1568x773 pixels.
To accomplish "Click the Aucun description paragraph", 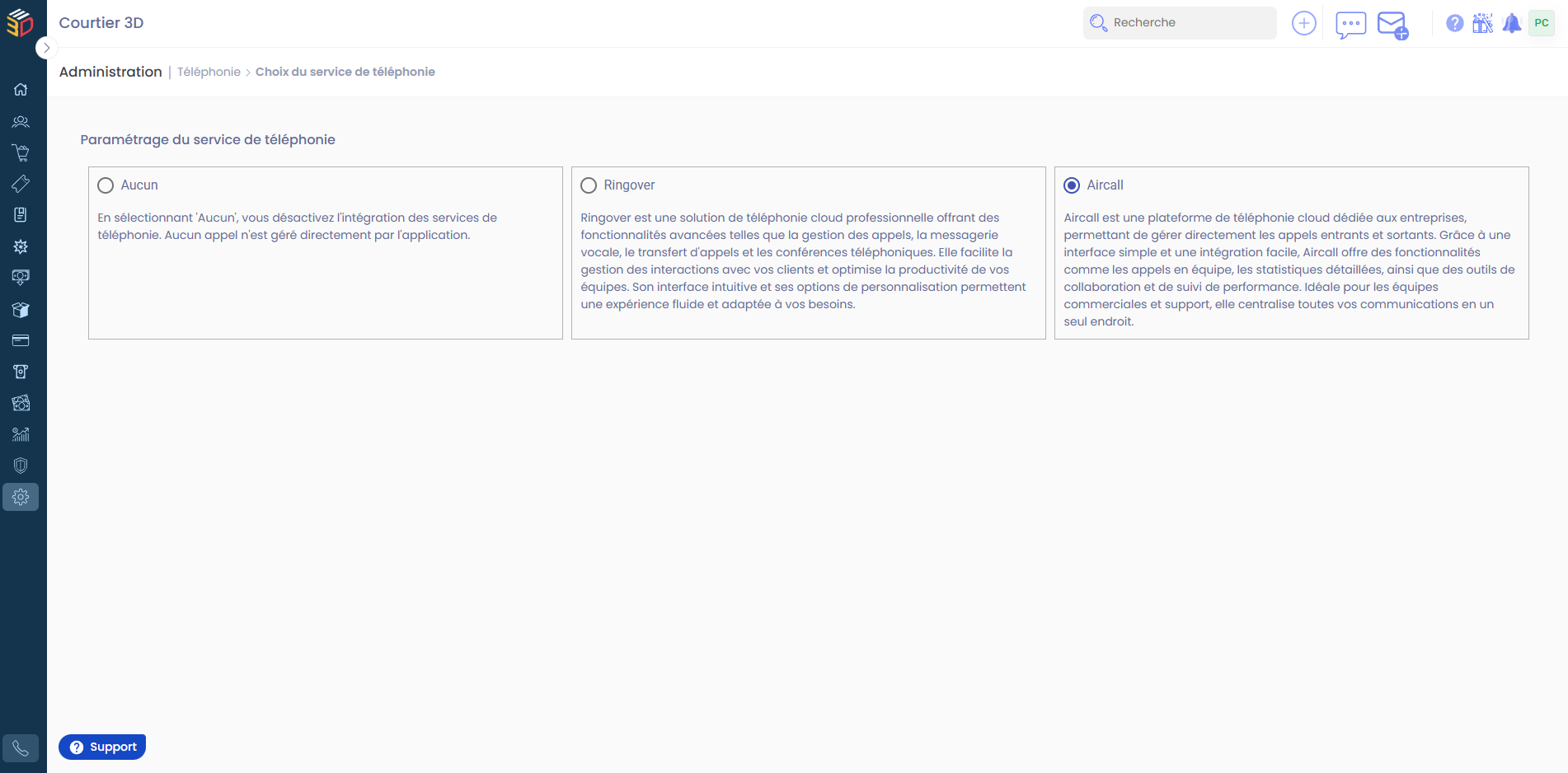I will 298,226.
